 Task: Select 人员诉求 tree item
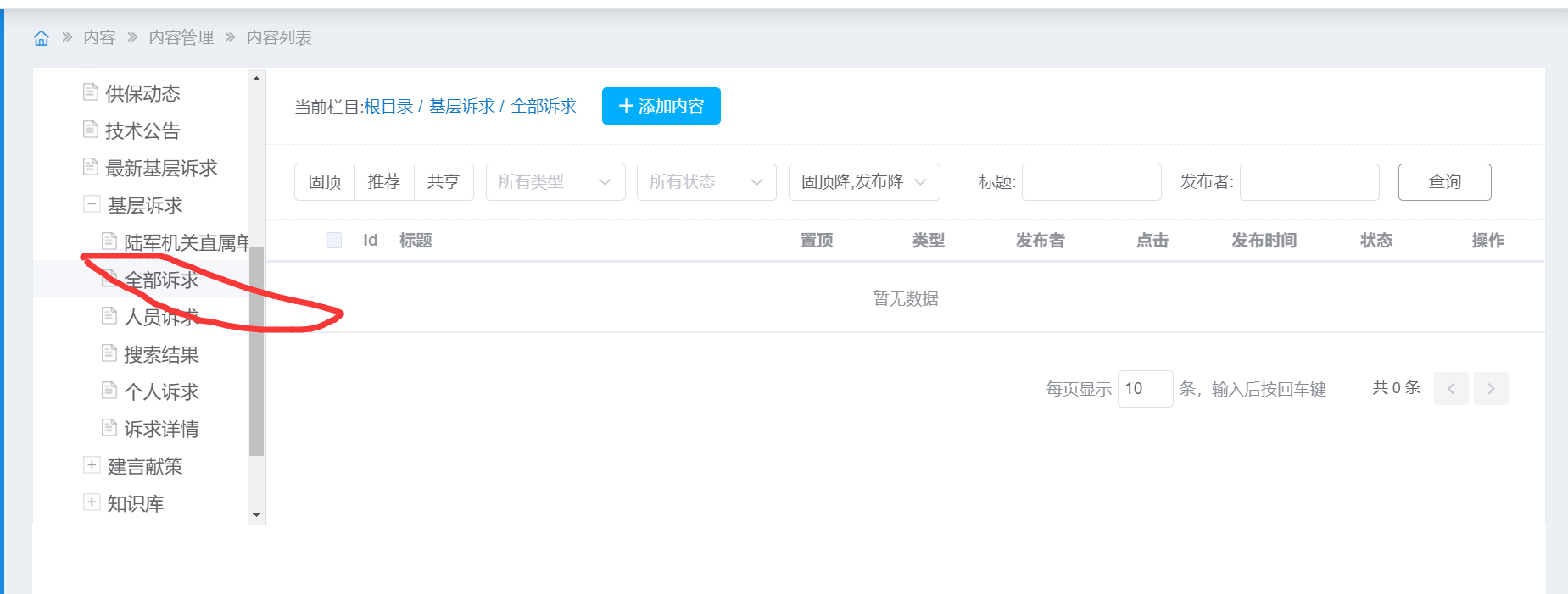point(161,317)
